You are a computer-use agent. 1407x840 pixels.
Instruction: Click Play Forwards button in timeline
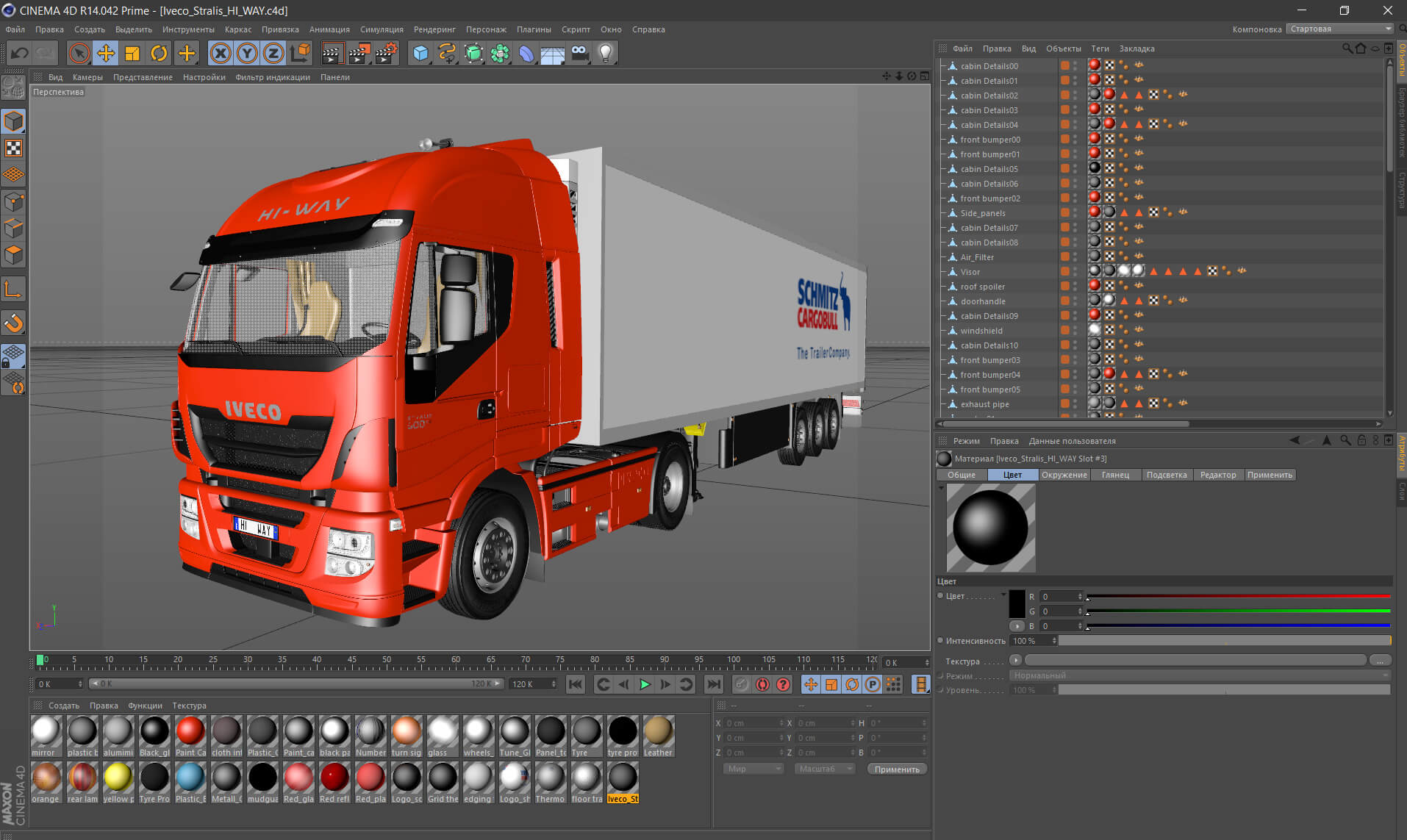[645, 684]
